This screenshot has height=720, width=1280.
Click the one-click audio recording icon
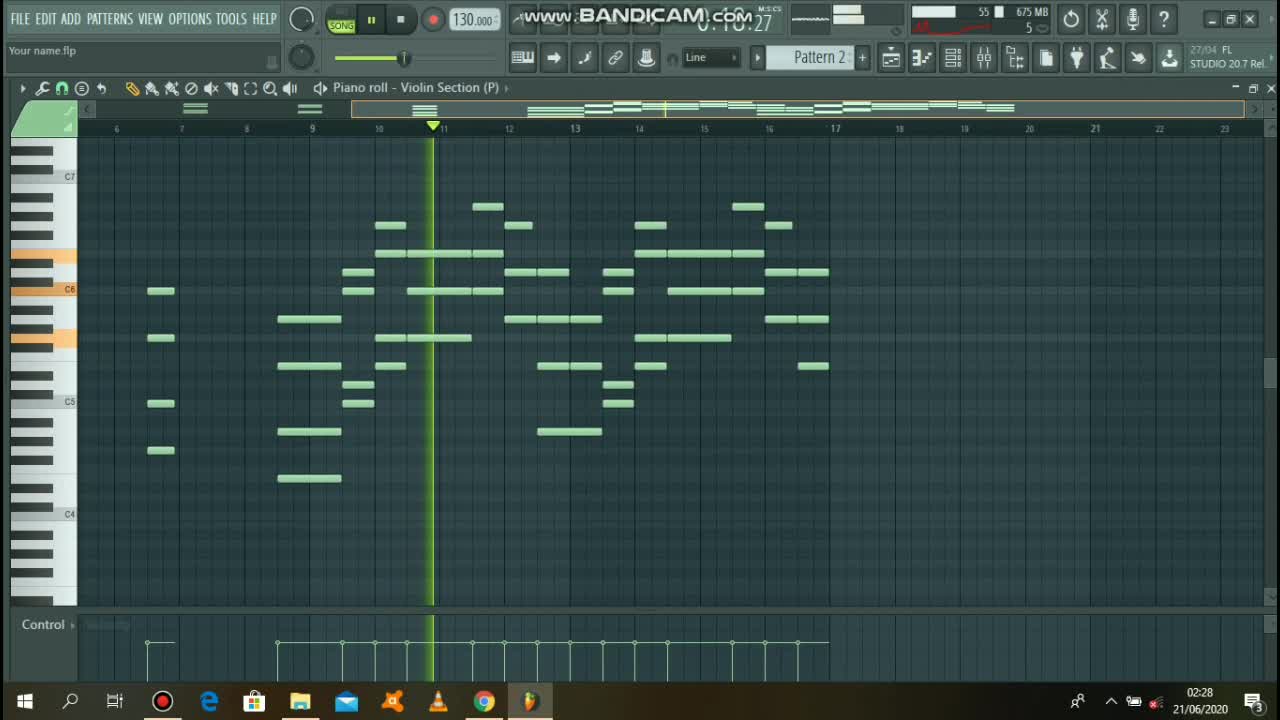coord(1138,58)
